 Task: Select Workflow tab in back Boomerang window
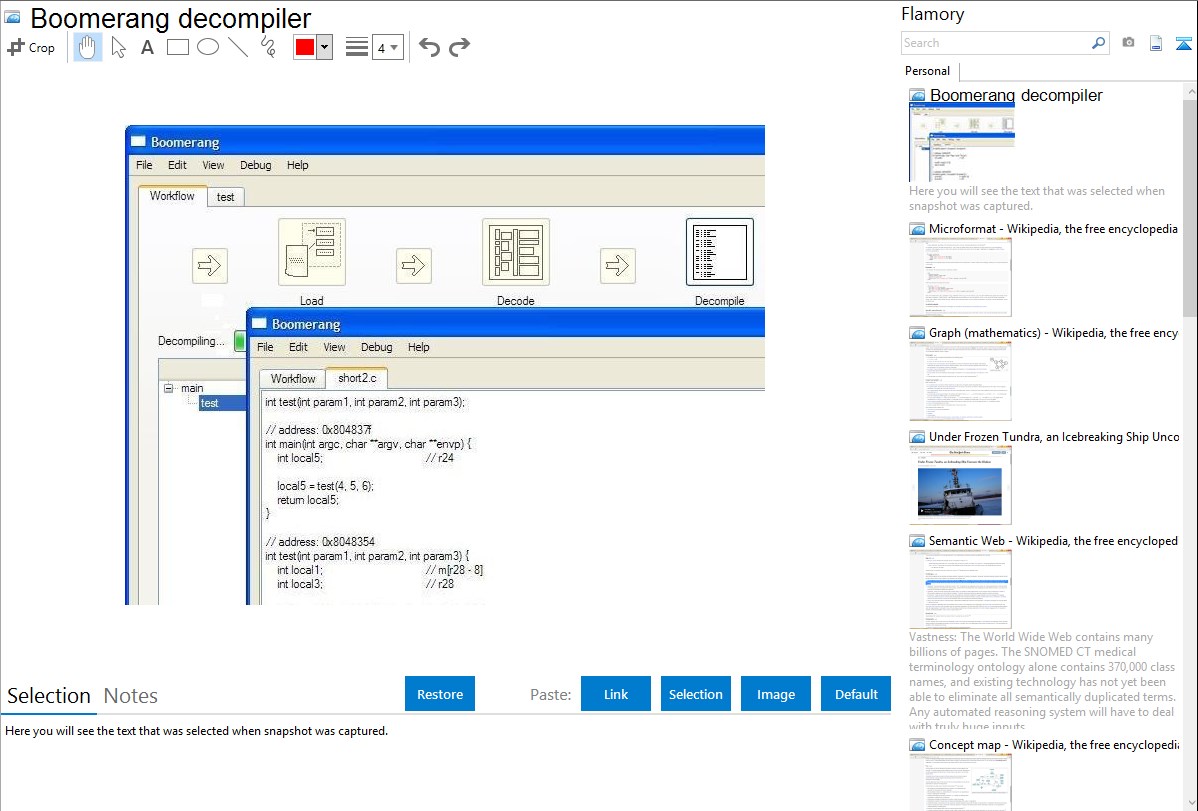(x=172, y=196)
